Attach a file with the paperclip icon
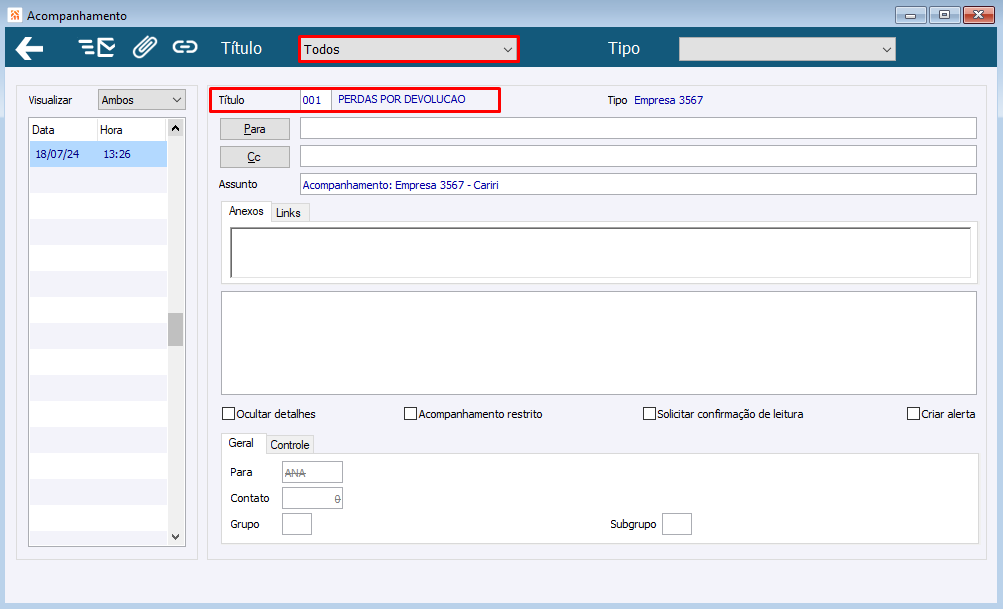Screen dimensions: 1003x609 coord(145,47)
